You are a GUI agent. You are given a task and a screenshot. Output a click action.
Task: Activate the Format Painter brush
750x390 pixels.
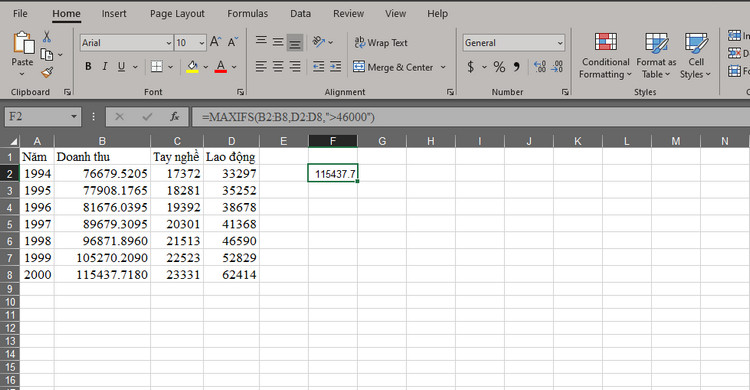click(46, 73)
